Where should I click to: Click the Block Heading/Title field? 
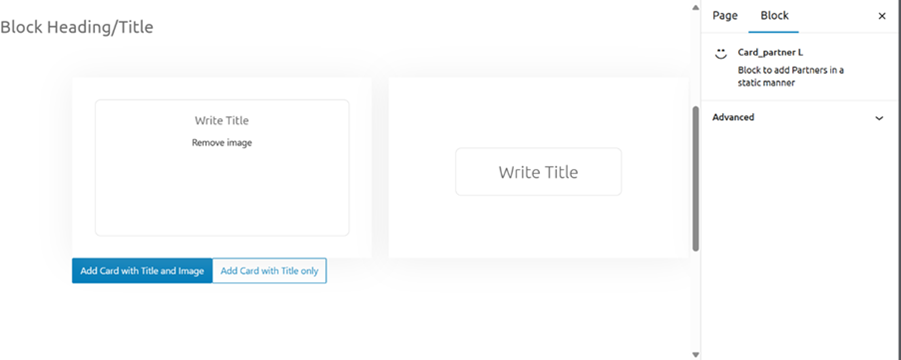tap(77, 27)
